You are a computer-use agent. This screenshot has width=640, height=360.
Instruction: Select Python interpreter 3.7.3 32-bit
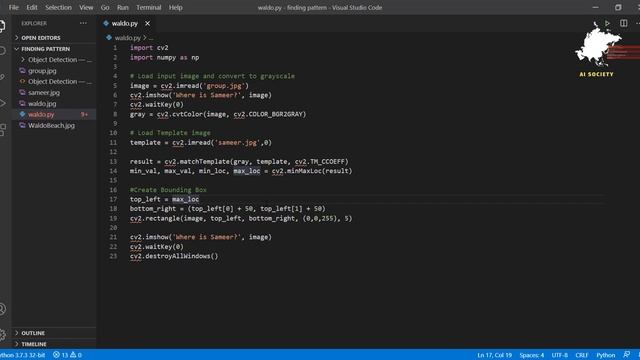pyautogui.click(x=22, y=355)
